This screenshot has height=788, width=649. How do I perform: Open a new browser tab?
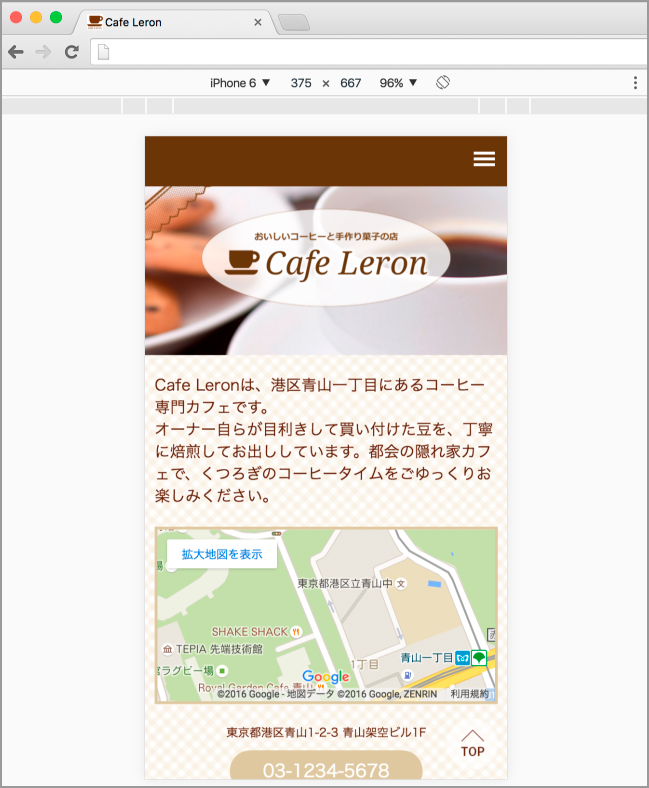tap(293, 22)
